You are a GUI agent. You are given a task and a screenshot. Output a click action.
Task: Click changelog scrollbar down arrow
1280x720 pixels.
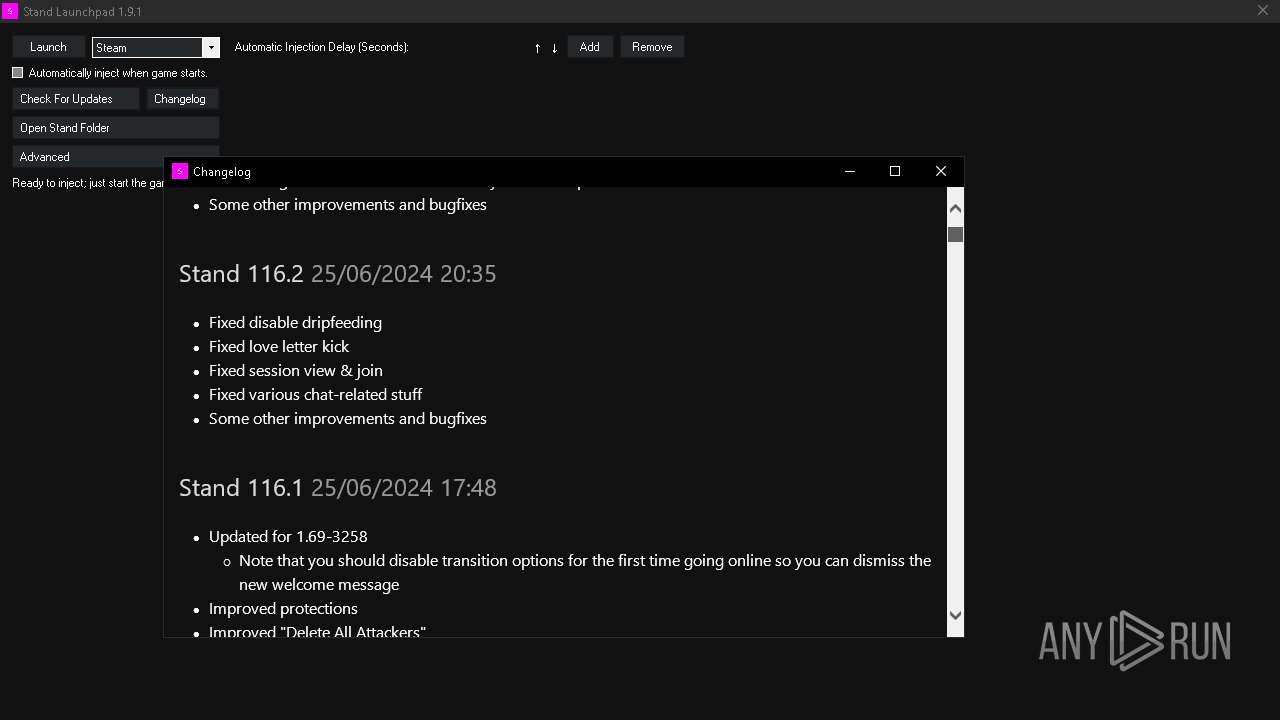[x=955, y=615]
